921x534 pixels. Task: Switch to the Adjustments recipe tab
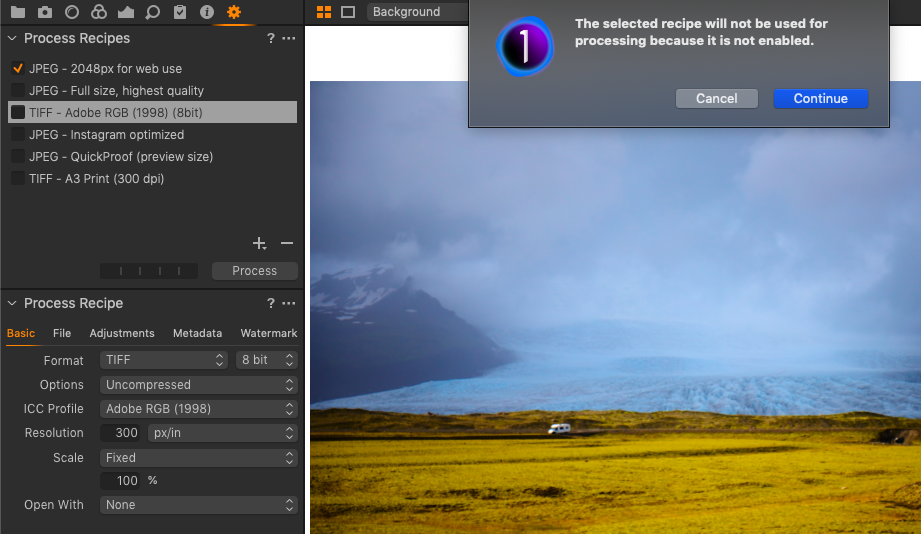point(122,333)
